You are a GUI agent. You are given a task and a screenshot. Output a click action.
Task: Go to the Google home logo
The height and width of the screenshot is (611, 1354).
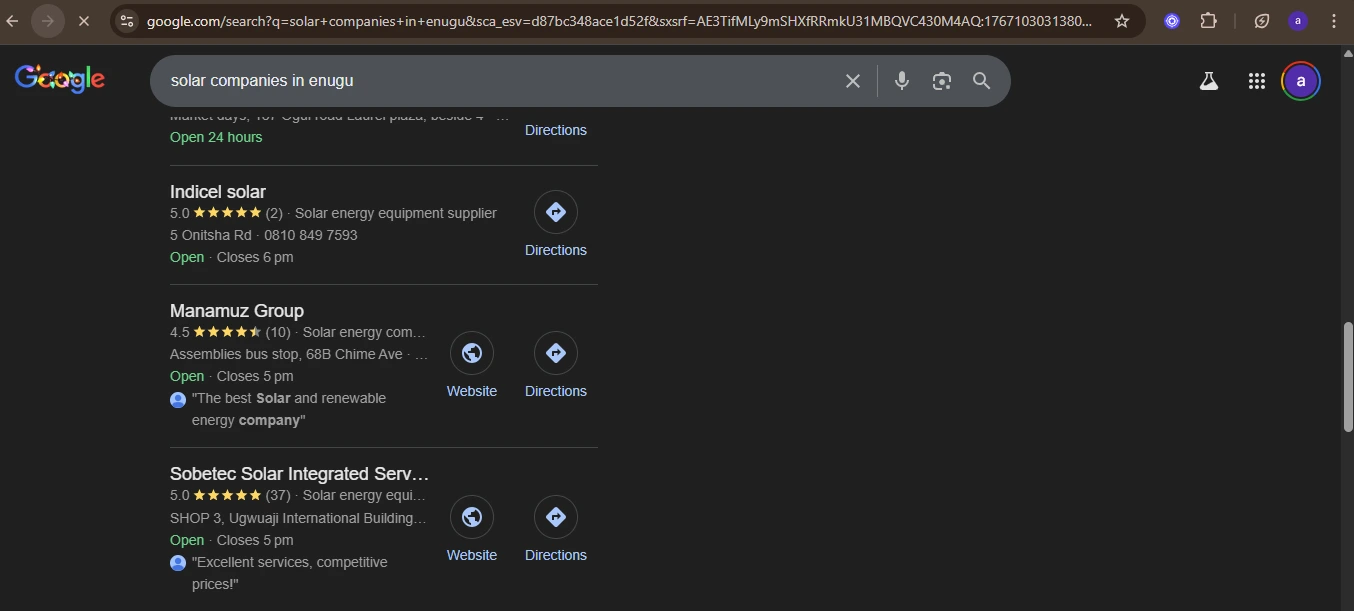pyautogui.click(x=60, y=79)
